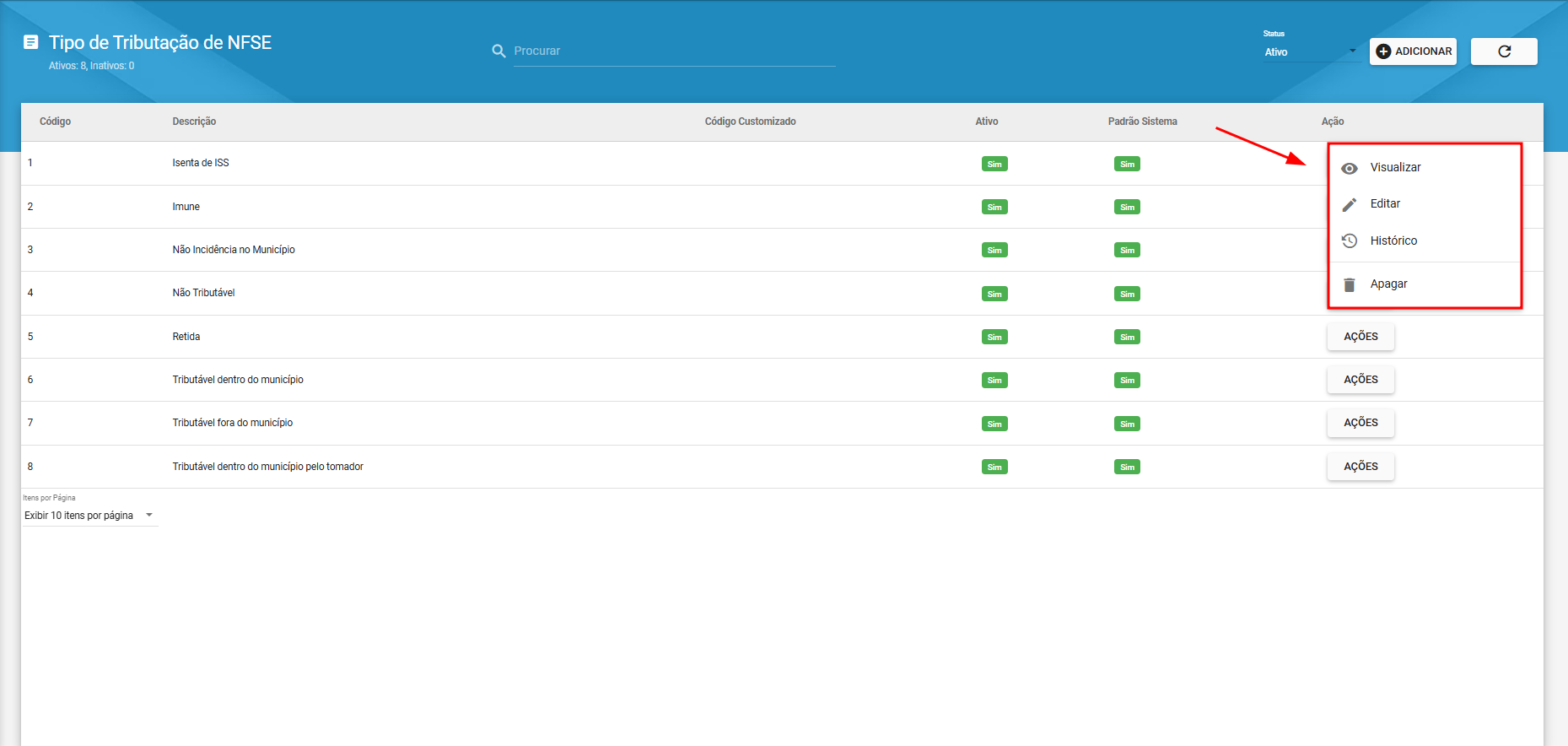Open the Status dropdown showing Ativo
This screenshot has width=1568, height=746.
pyautogui.click(x=1311, y=51)
